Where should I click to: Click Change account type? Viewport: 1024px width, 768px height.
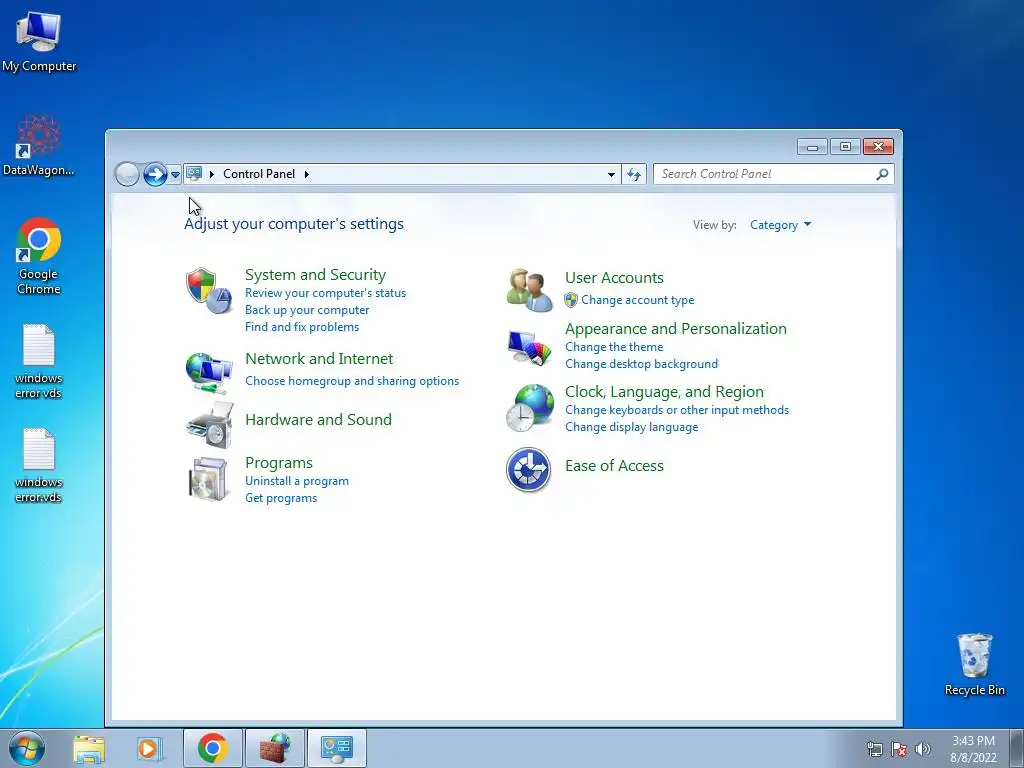point(637,300)
